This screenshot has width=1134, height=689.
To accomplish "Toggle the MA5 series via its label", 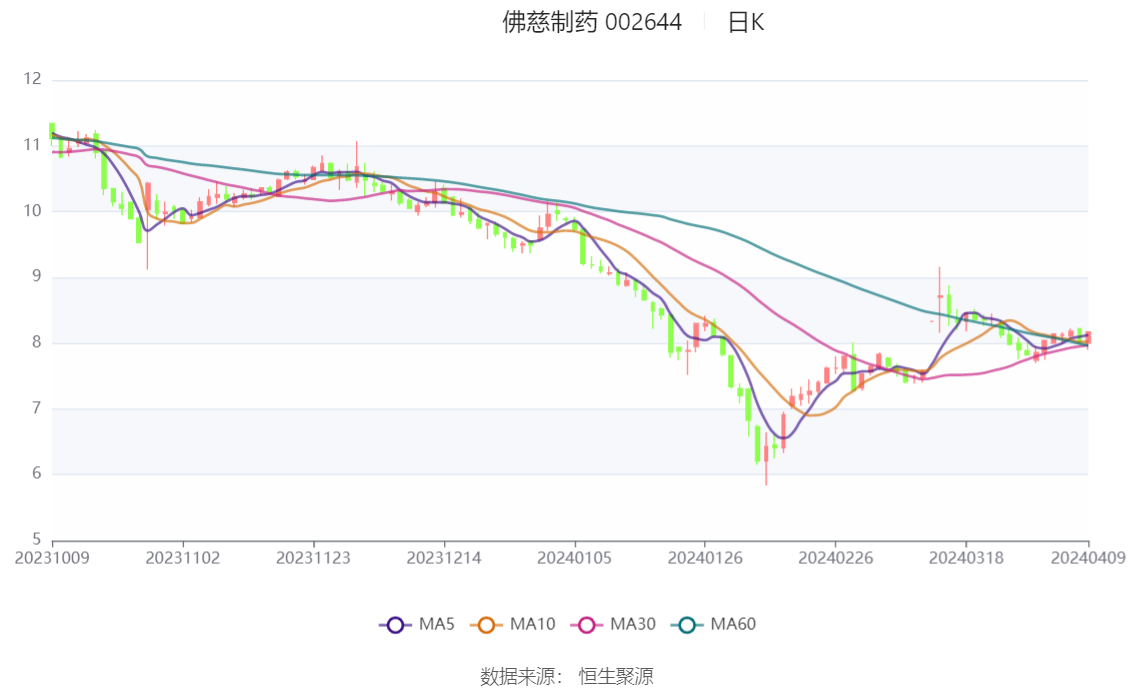I will (437, 625).
